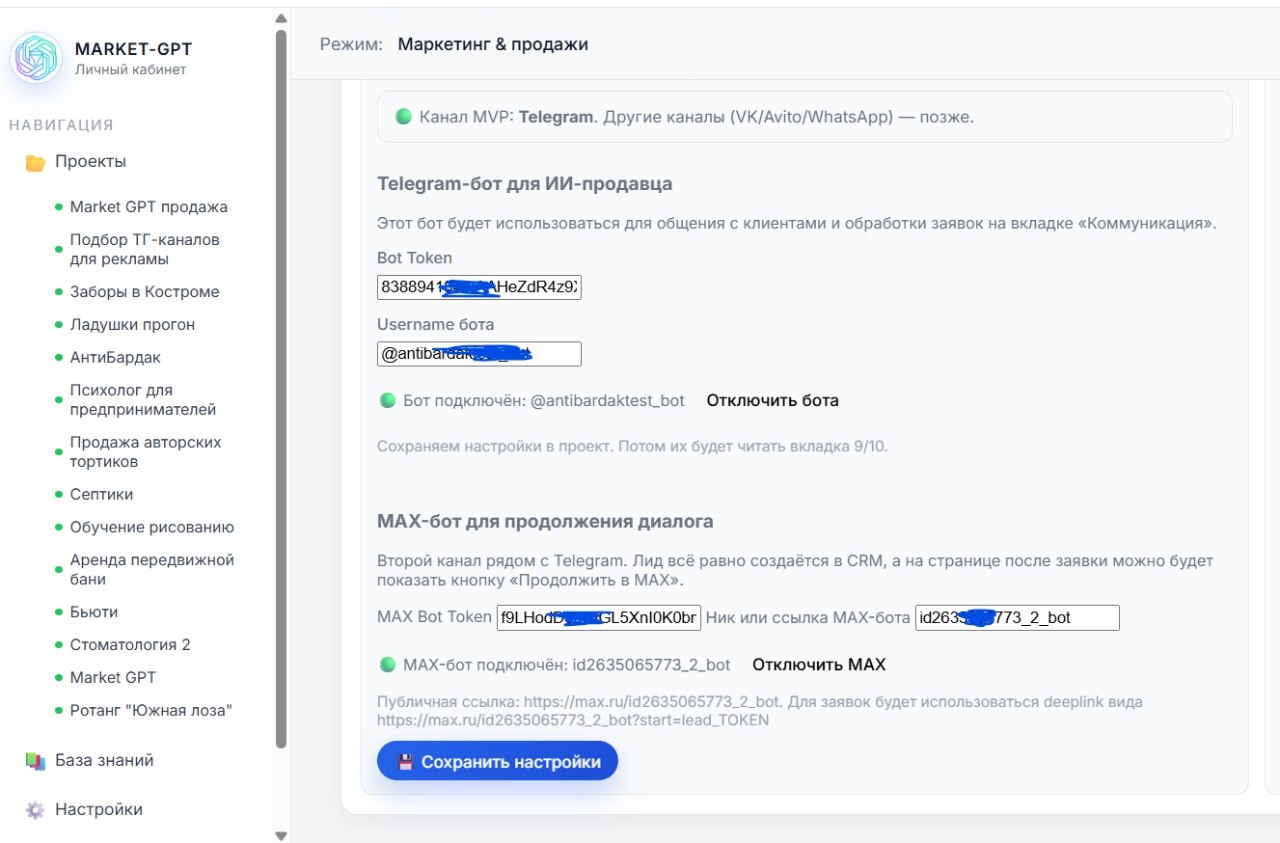Select the Септики project
The image size is (1280, 843).
point(101,495)
